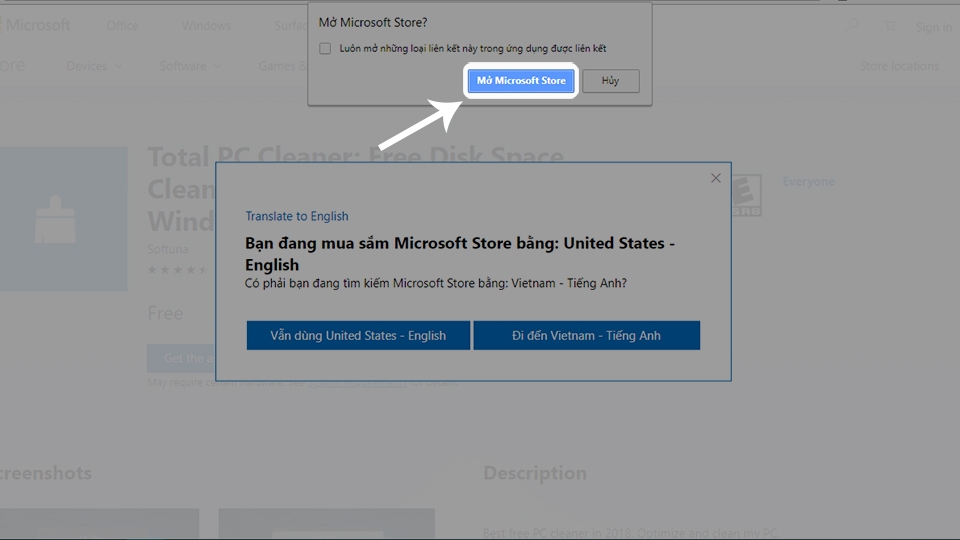960x540 pixels.
Task: Open the Office menu item
Action: coord(122,26)
